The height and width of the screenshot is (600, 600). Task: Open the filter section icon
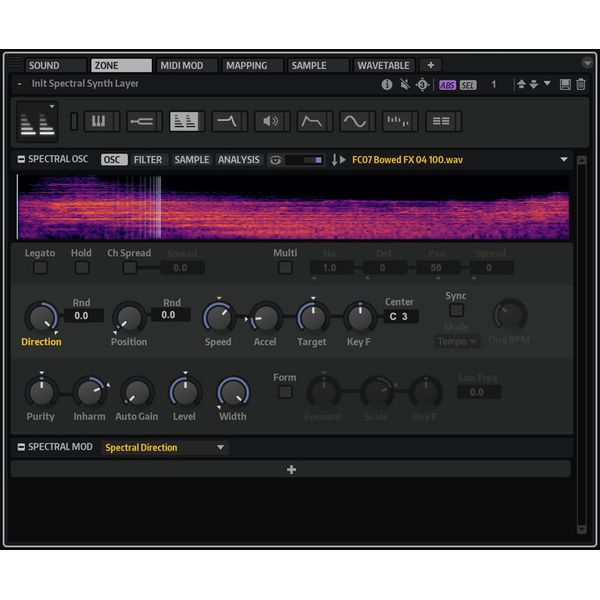(229, 122)
